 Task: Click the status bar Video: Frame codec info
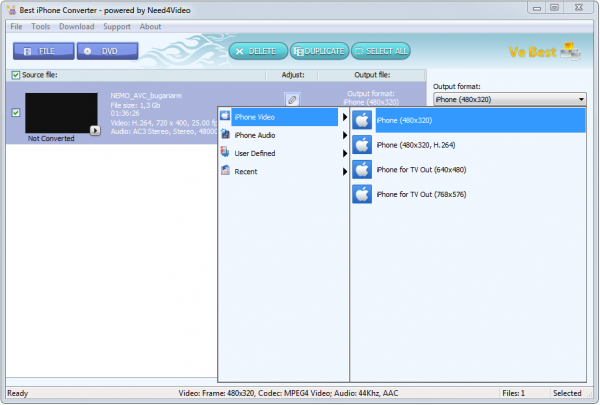288,393
